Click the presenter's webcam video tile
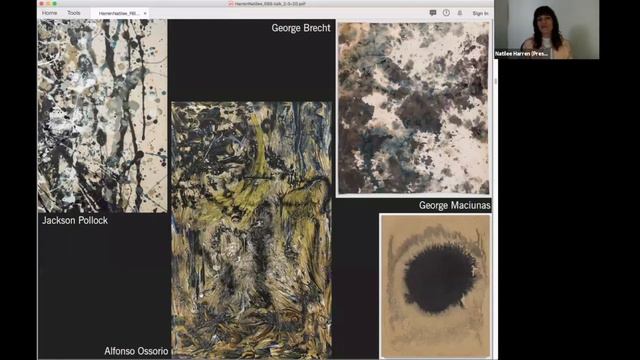Image resolution: width=640 pixels, height=360 pixels. 547,29
